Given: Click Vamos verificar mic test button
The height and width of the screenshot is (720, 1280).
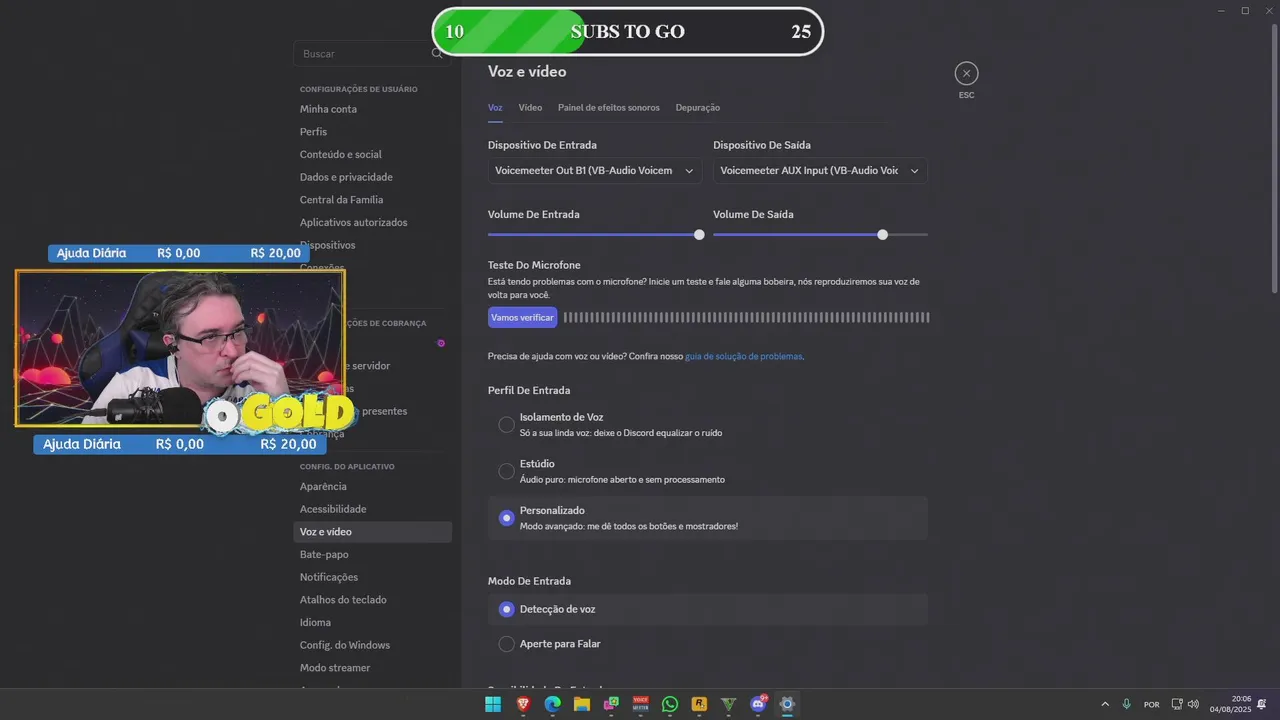Looking at the screenshot, I should (x=522, y=317).
